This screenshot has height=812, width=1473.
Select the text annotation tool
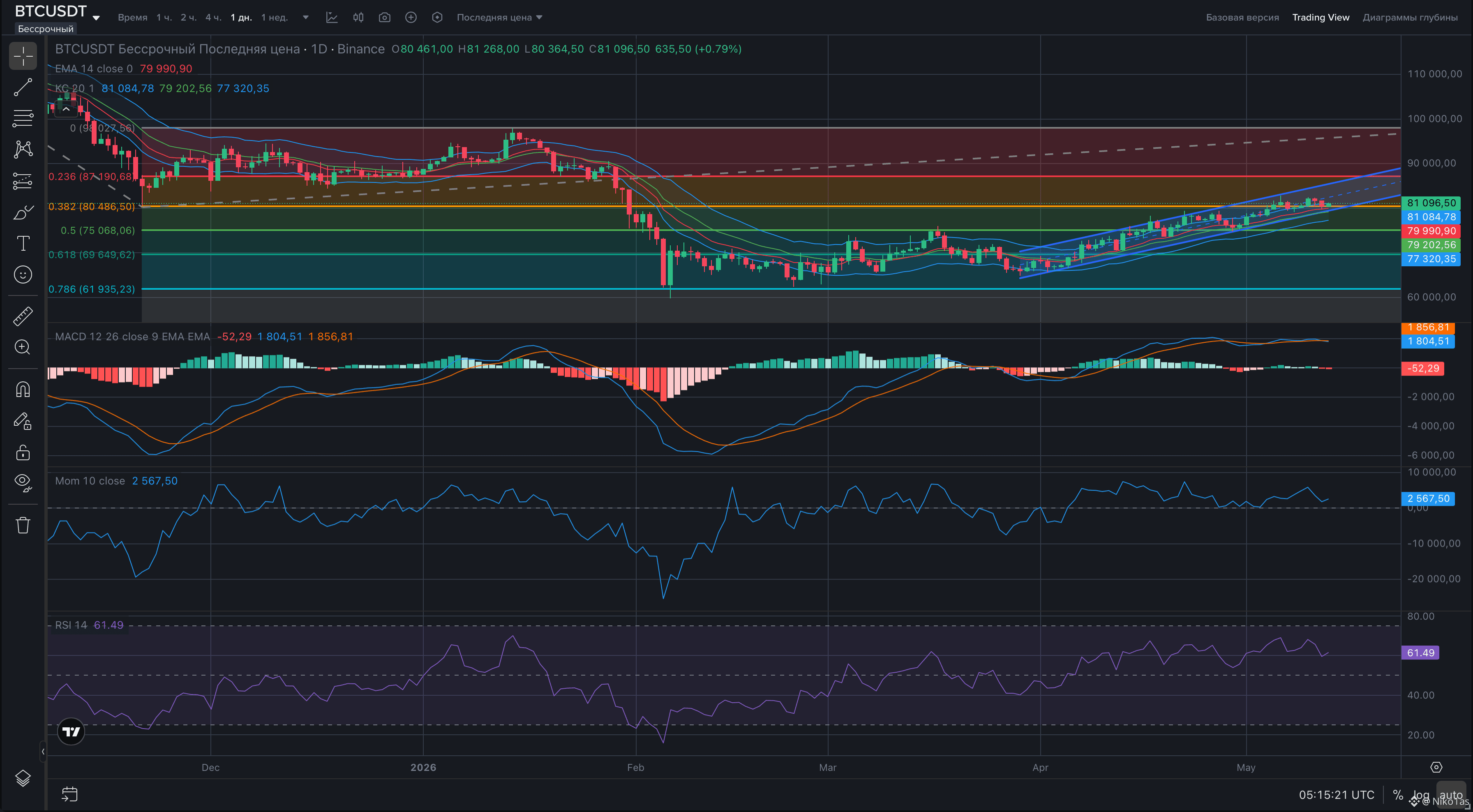point(23,243)
